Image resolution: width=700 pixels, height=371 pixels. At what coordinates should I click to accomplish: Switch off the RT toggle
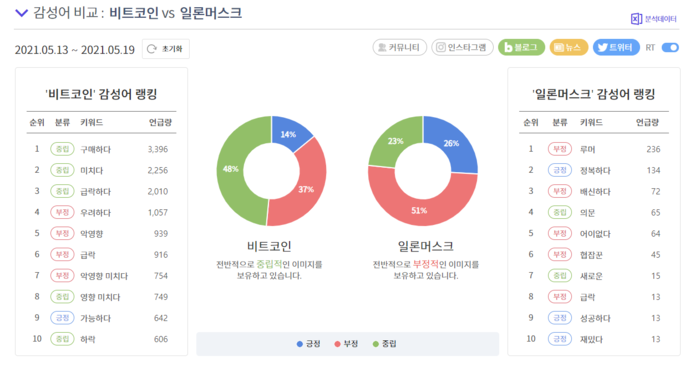pyautogui.click(x=670, y=47)
